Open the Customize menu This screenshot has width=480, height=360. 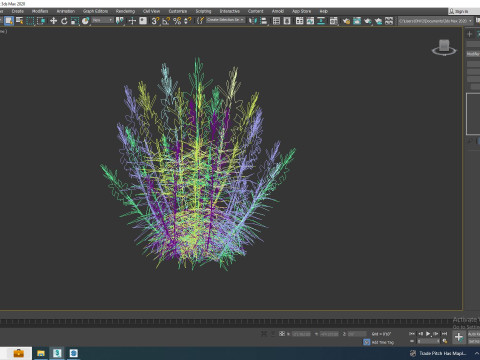[178, 11]
